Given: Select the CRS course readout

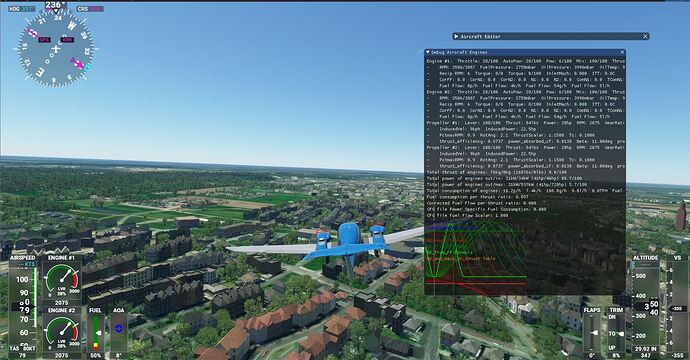Looking at the screenshot, I should click(90, 8).
